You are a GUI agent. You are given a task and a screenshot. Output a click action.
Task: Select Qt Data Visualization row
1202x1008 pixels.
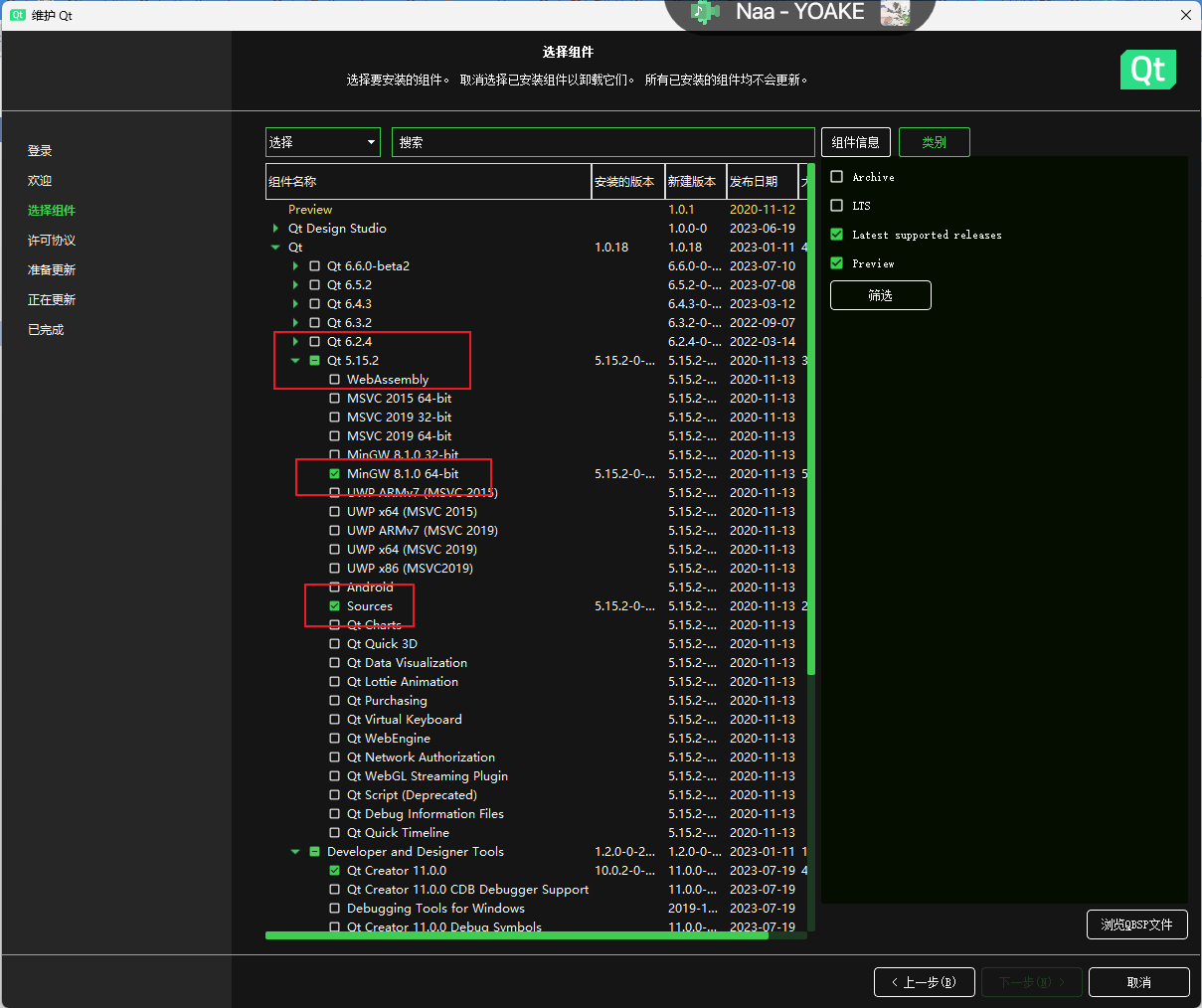pos(536,663)
